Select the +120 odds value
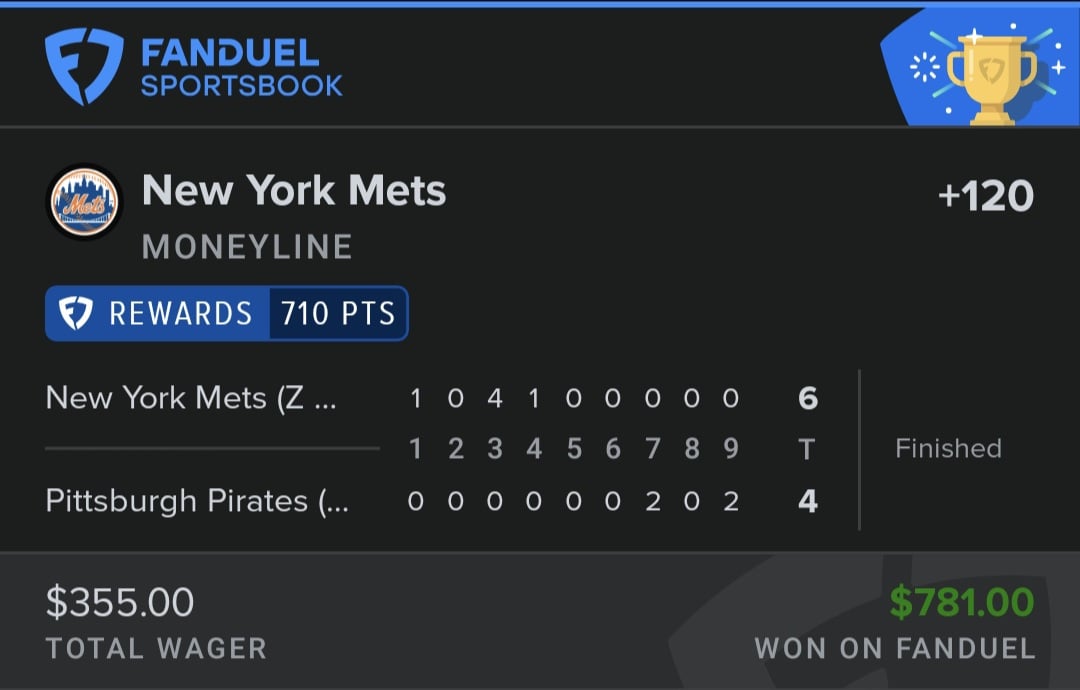 click(x=986, y=196)
